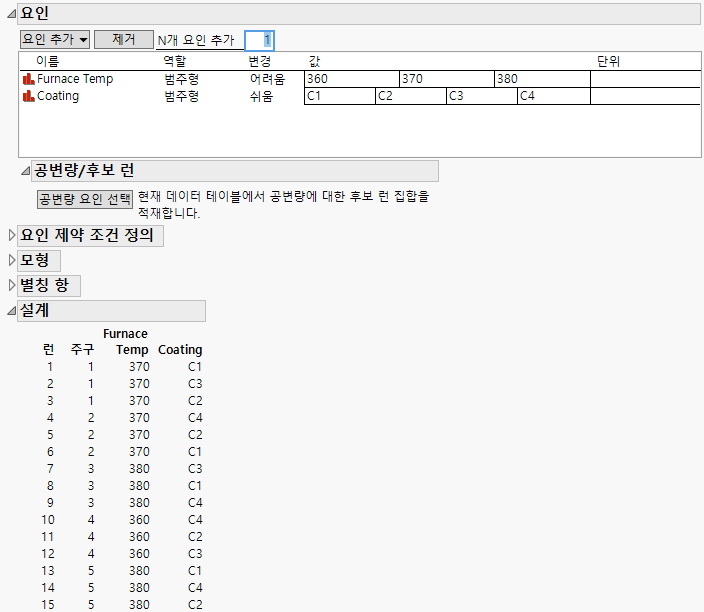704x612 pixels.
Task: Click the Furnace Temp design column header
Action: pos(126,342)
